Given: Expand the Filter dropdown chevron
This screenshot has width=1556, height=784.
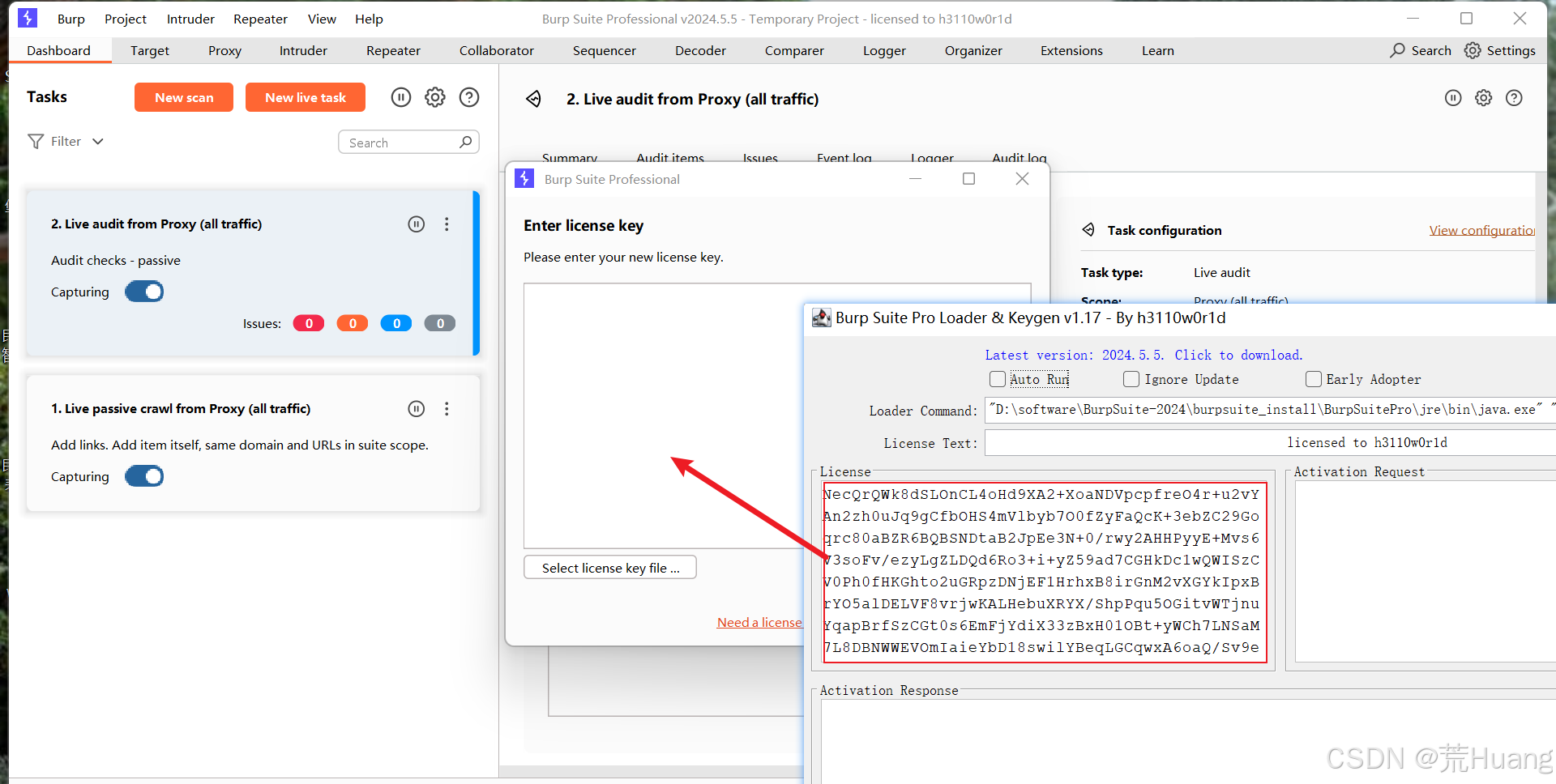Looking at the screenshot, I should [x=98, y=142].
